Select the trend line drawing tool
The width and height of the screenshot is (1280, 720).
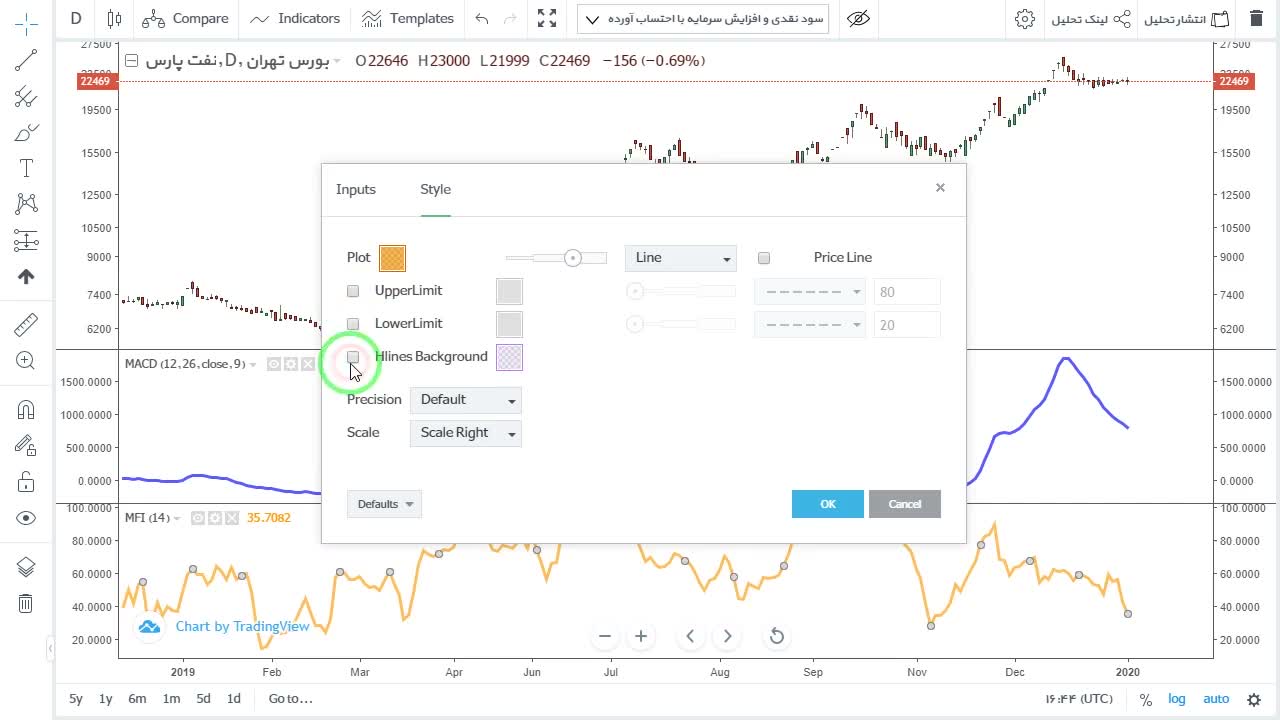click(26, 61)
